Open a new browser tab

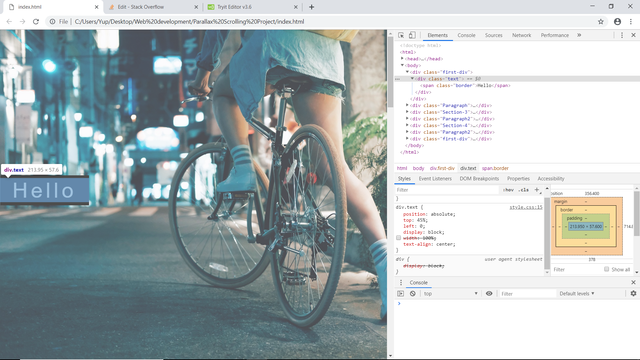tap(311, 7)
